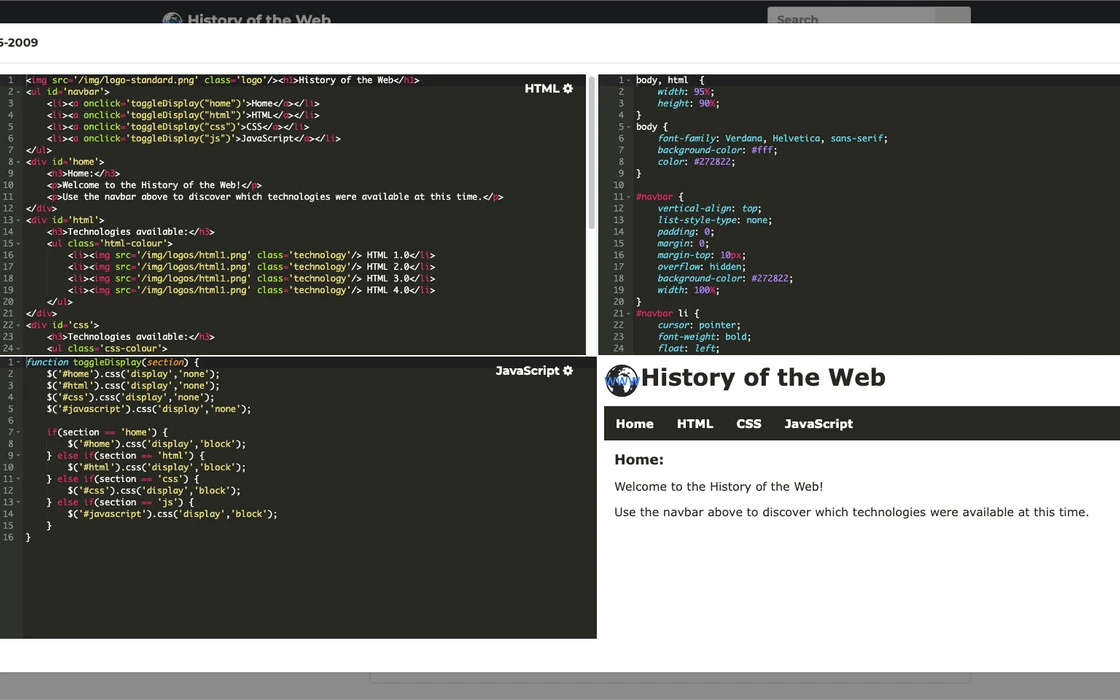Click the $('#home').css display none JS line
The image size is (1120, 700).
tap(134, 374)
